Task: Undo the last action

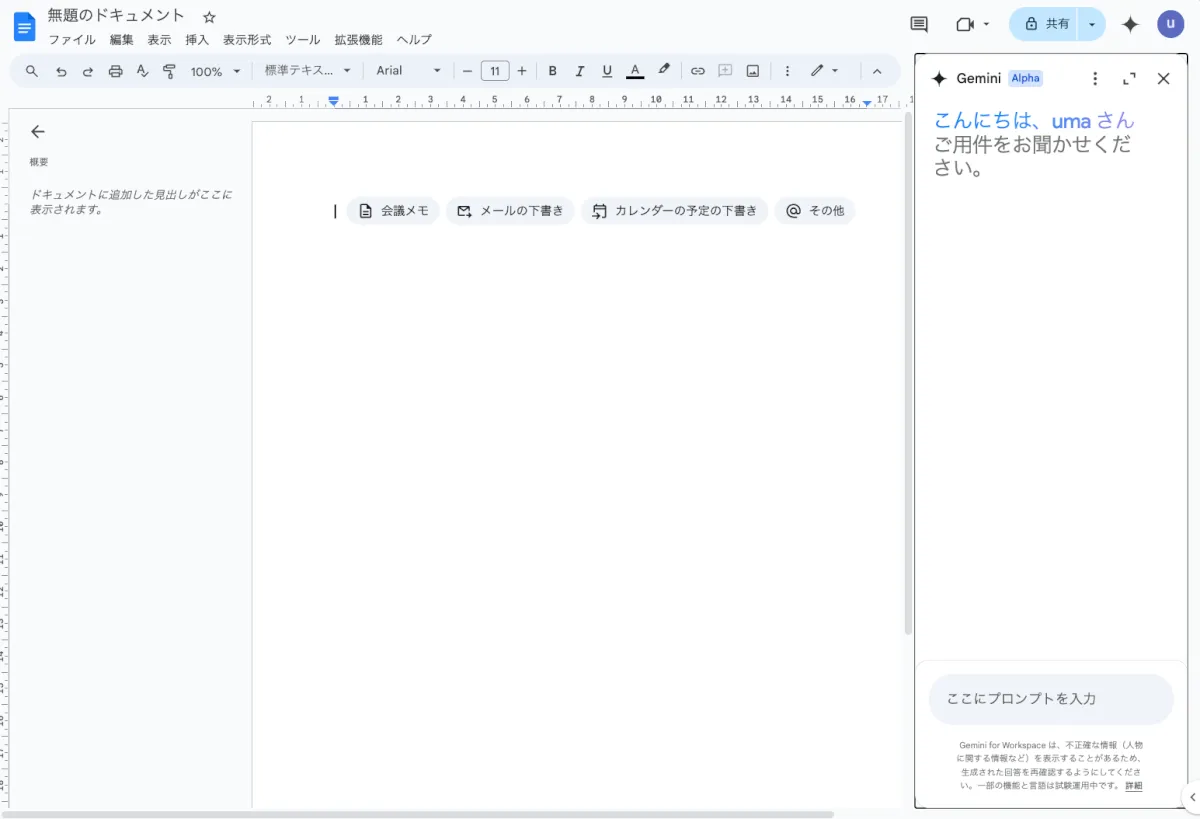Action: [x=61, y=71]
